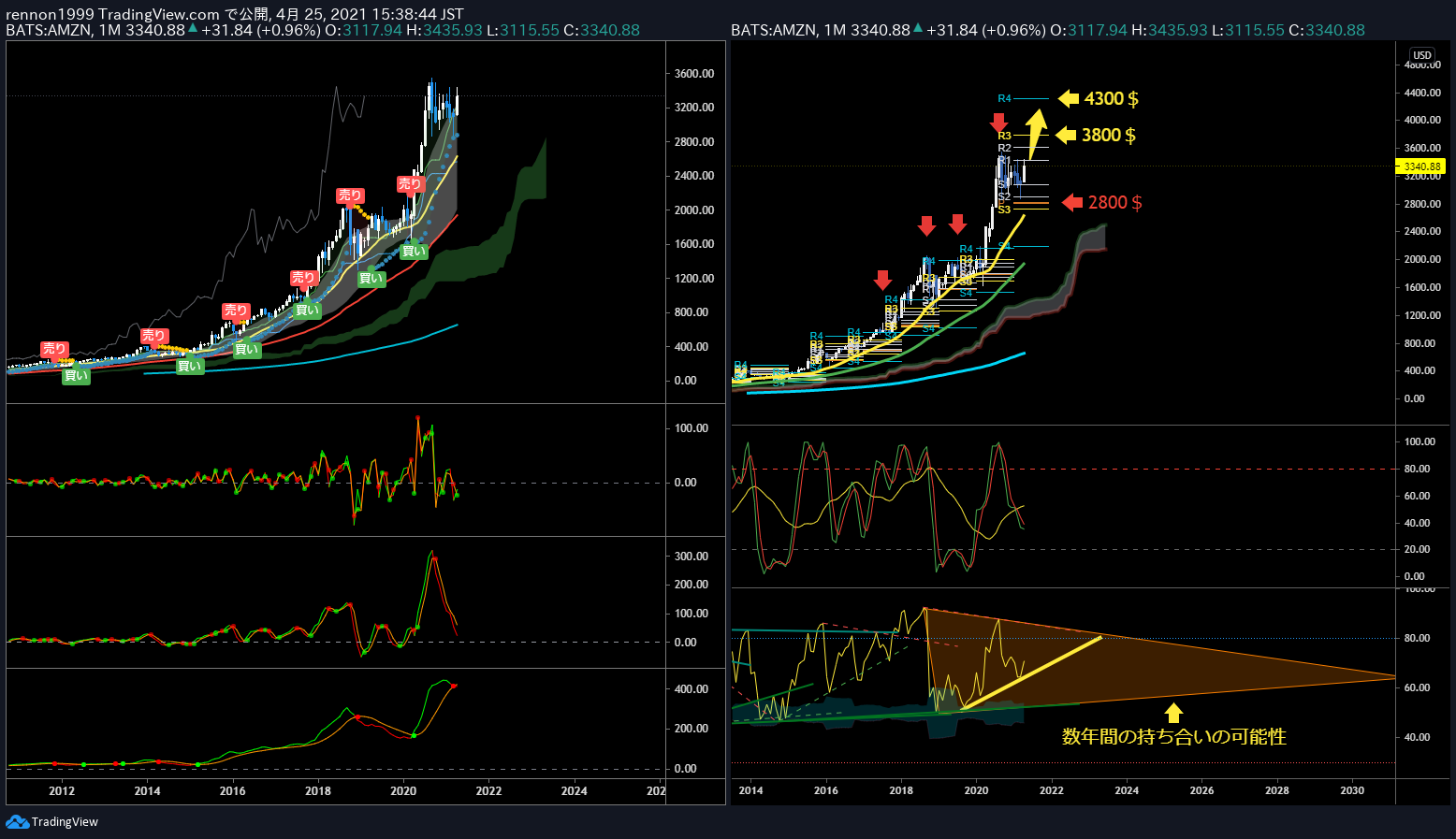Click the S3 pivot label near 2800 $
Viewport: 1456px width, 839px height.
point(1004,210)
